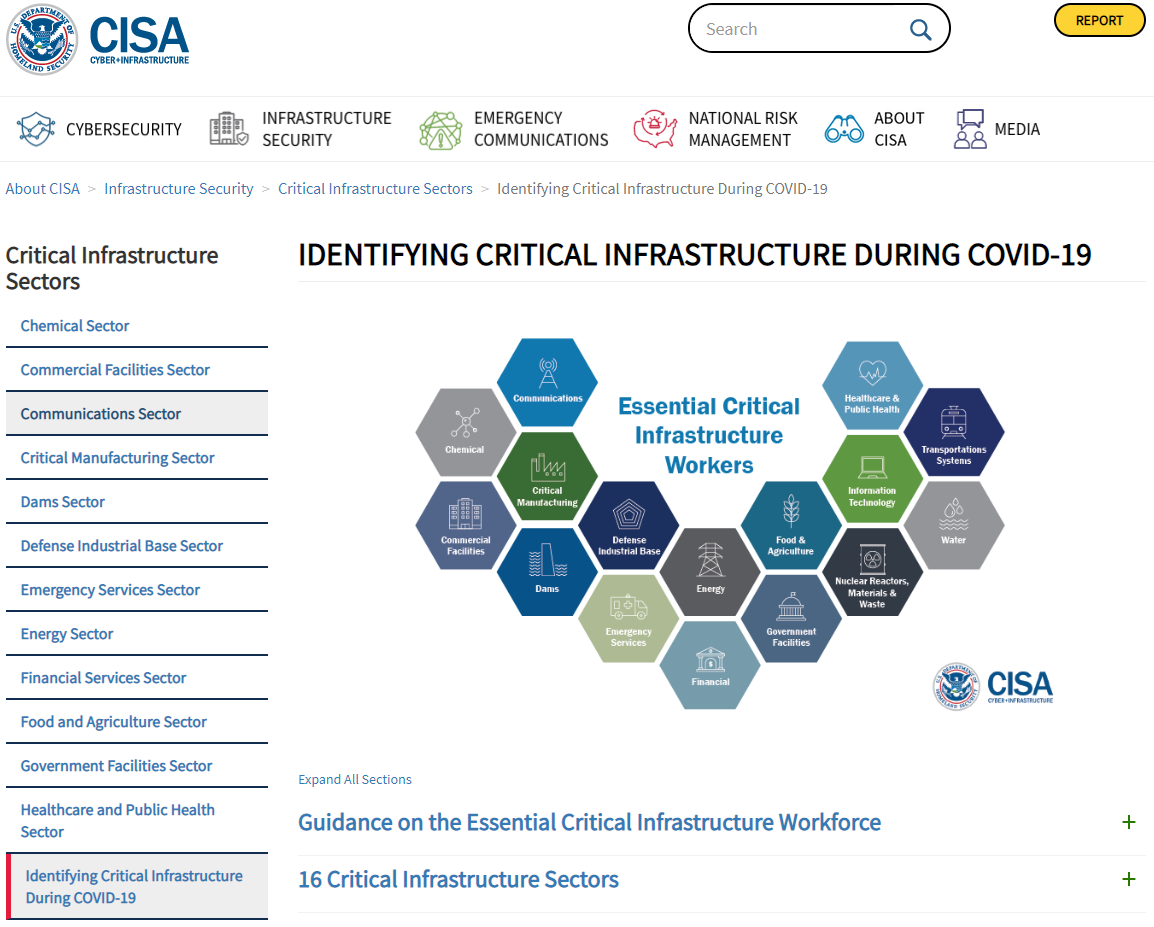Click the Water hexagon
Image resolution: width=1154 pixels, height=927 pixels.
coord(954,525)
